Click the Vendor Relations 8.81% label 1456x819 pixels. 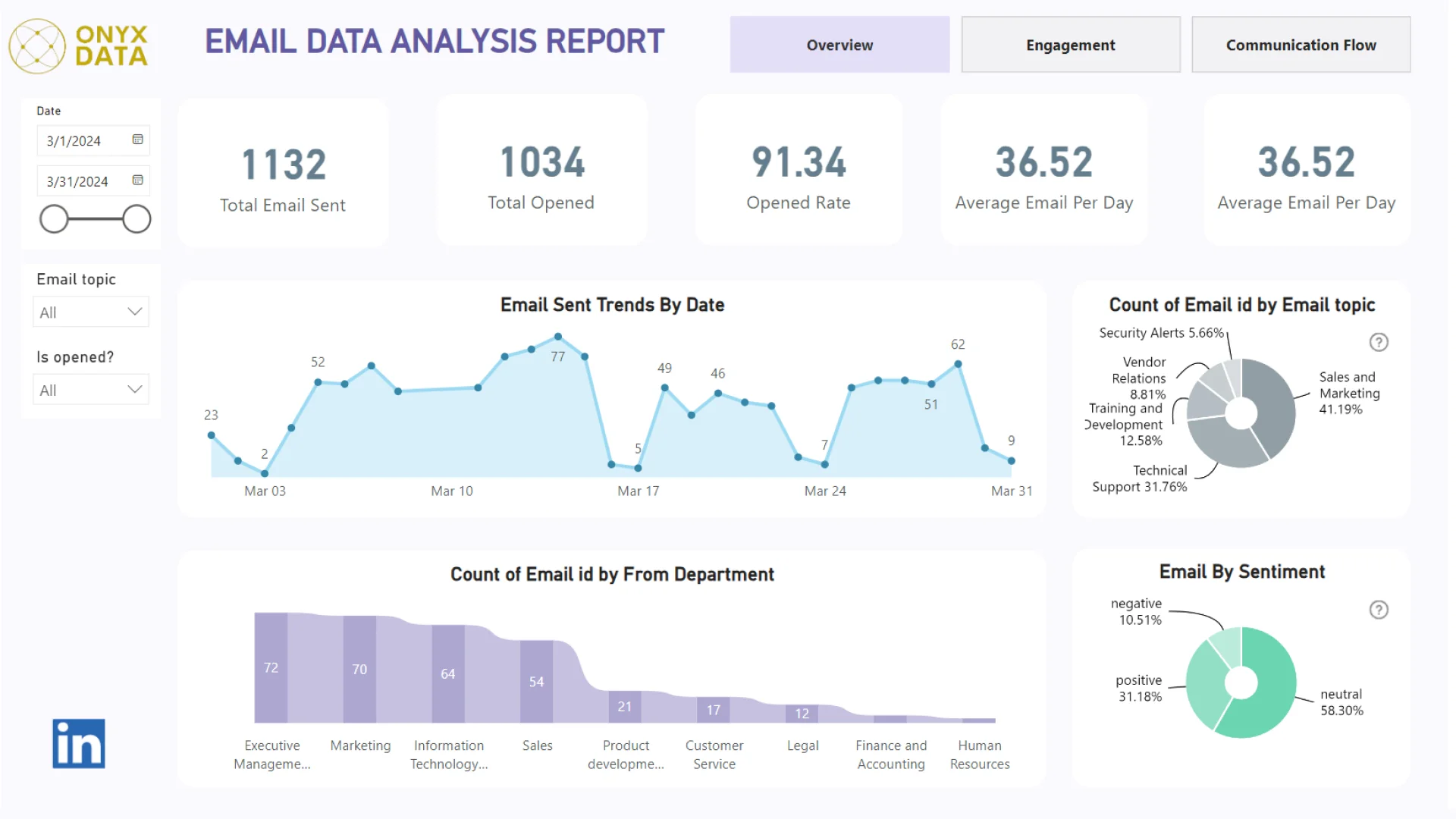point(1139,378)
